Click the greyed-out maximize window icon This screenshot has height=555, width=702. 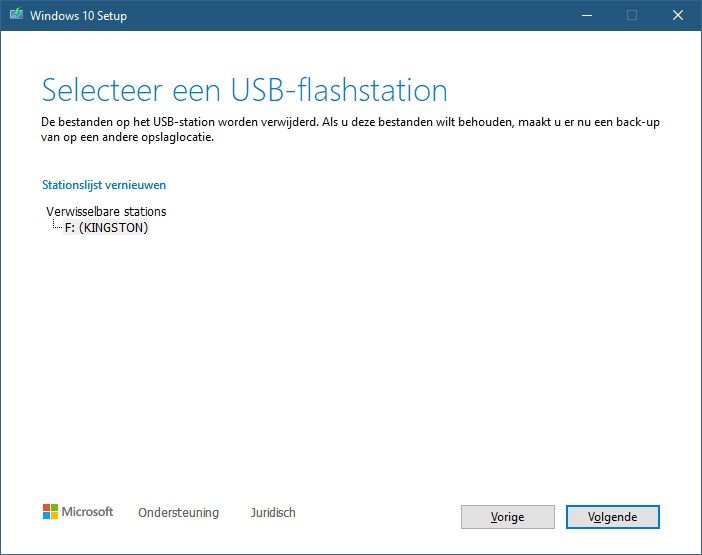(632, 15)
